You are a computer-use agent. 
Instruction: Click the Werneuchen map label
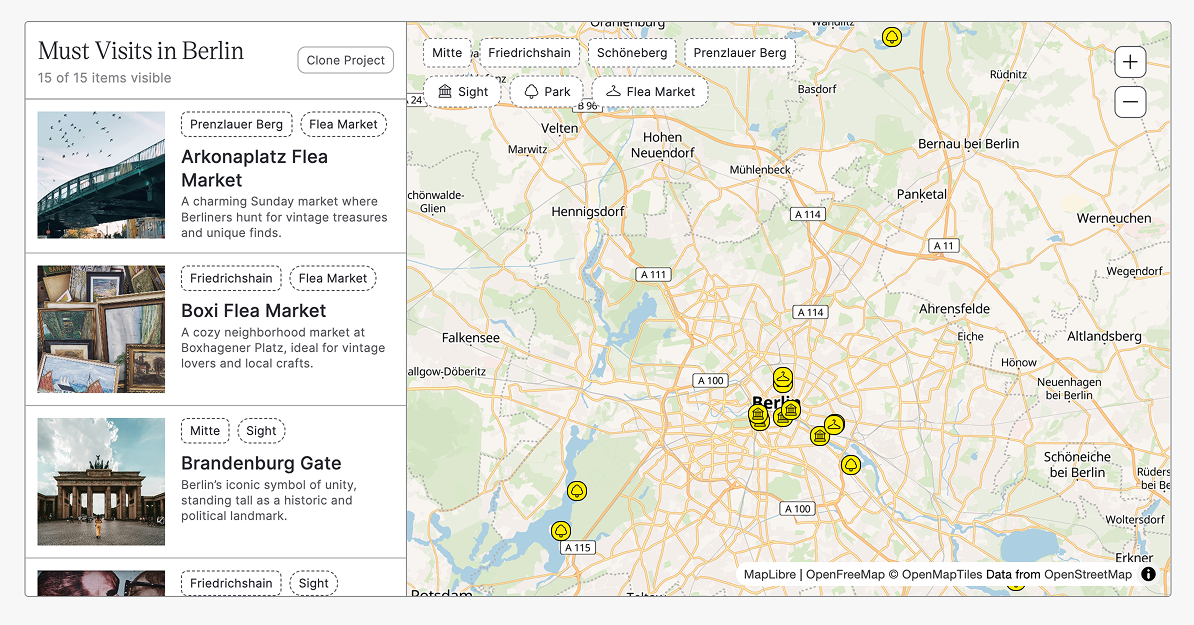coord(1114,218)
